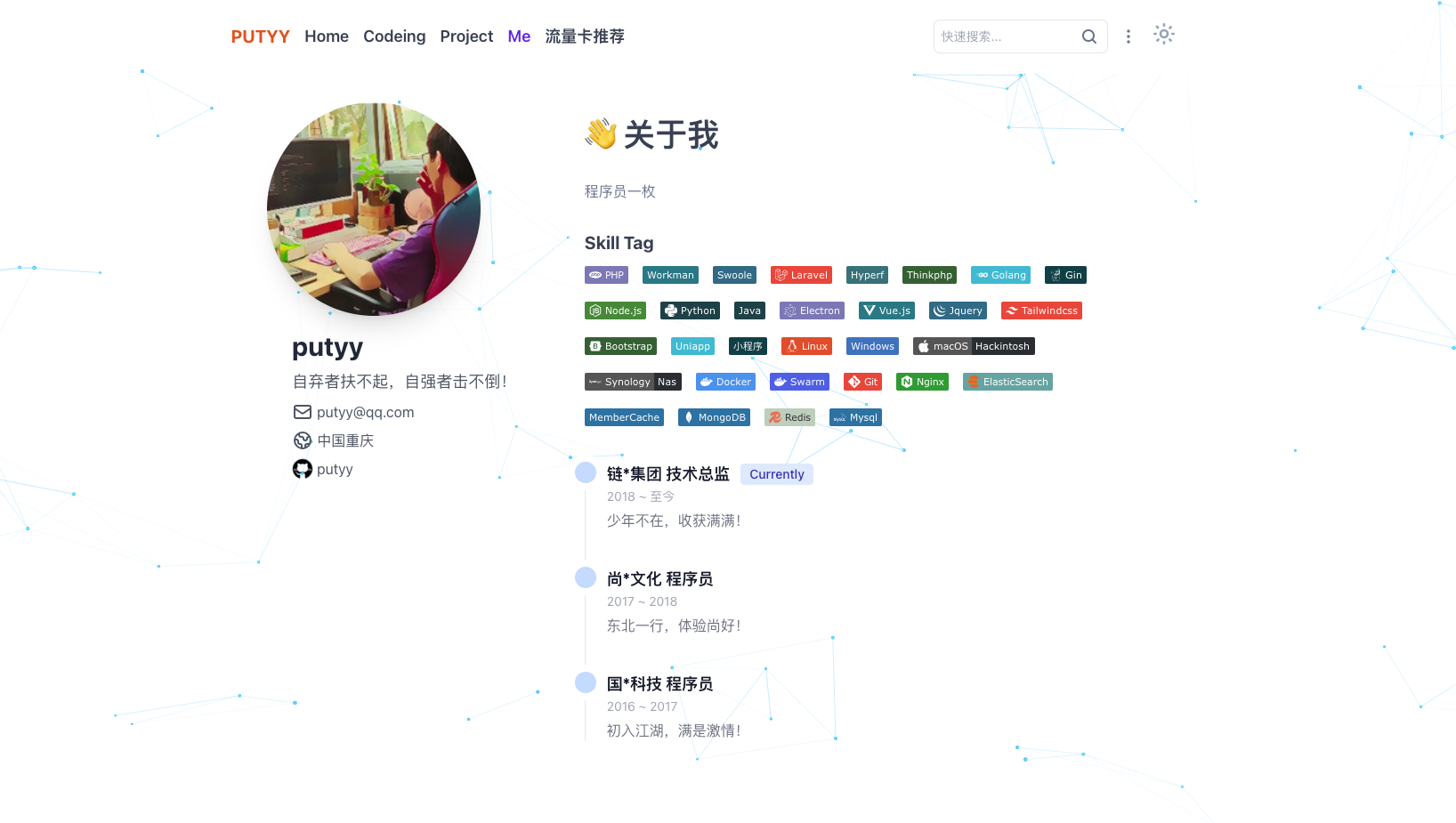Image resolution: width=1456 pixels, height=823 pixels.
Task: Click the profile avatar photo
Action: [374, 209]
